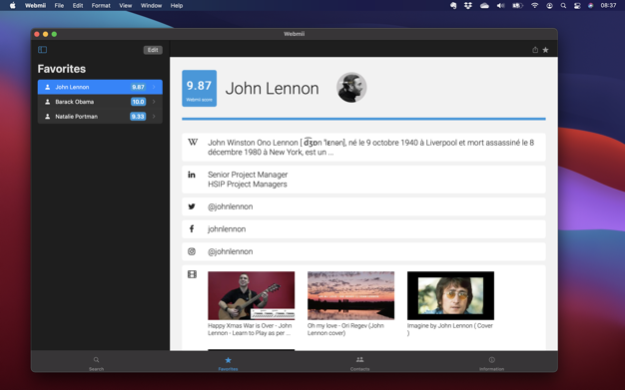Click the Siri icon in menu bar
The image size is (625, 390).
point(591,6)
